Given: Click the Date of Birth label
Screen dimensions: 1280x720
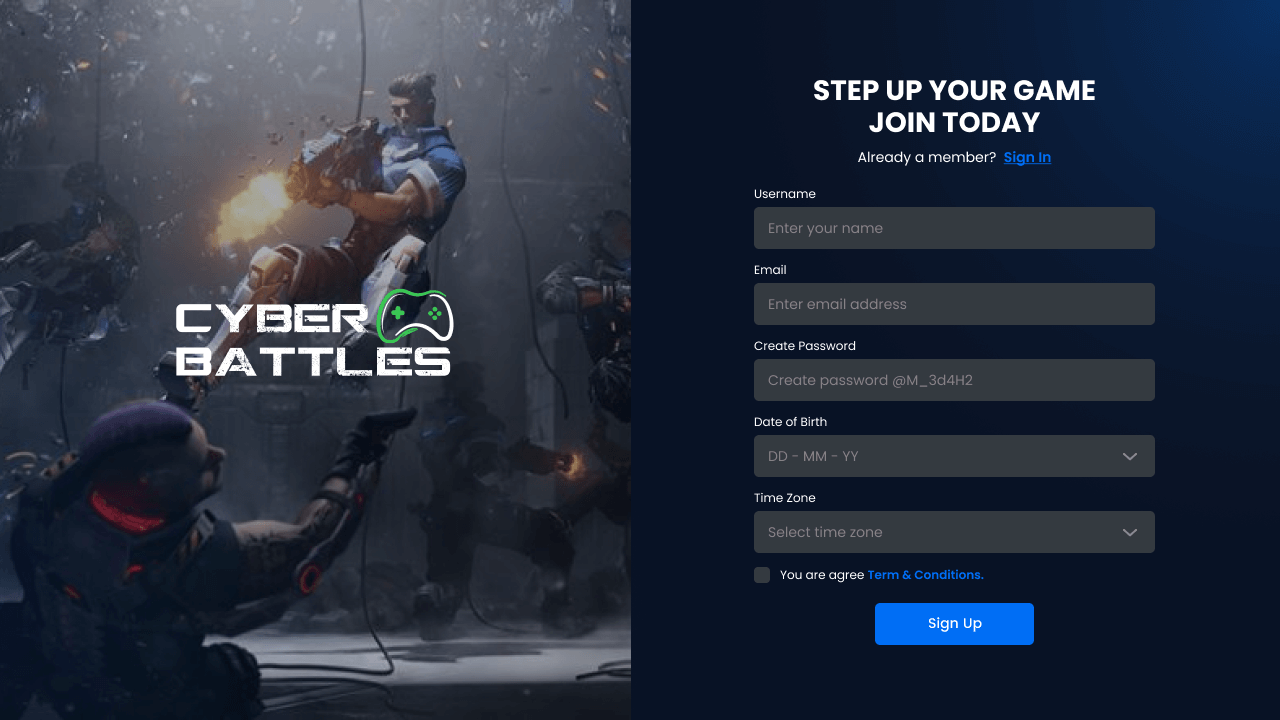Looking at the screenshot, I should point(790,422).
